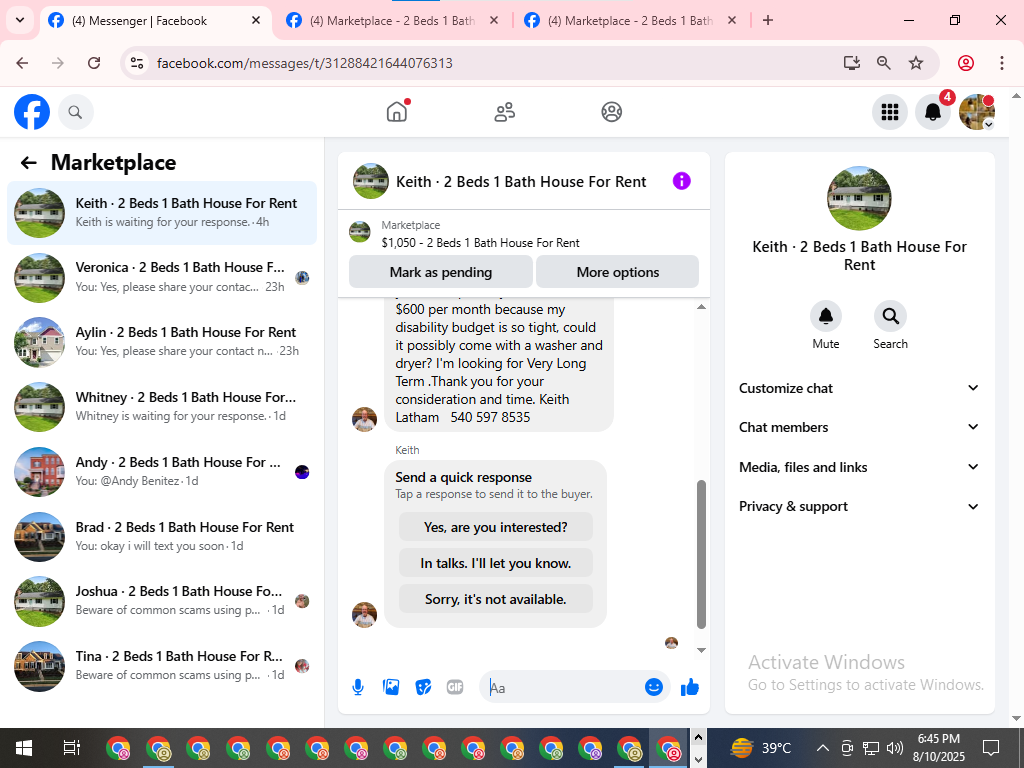The width and height of the screenshot is (1024, 768).
Task: Open Andy's conversation
Action: pos(161,472)
